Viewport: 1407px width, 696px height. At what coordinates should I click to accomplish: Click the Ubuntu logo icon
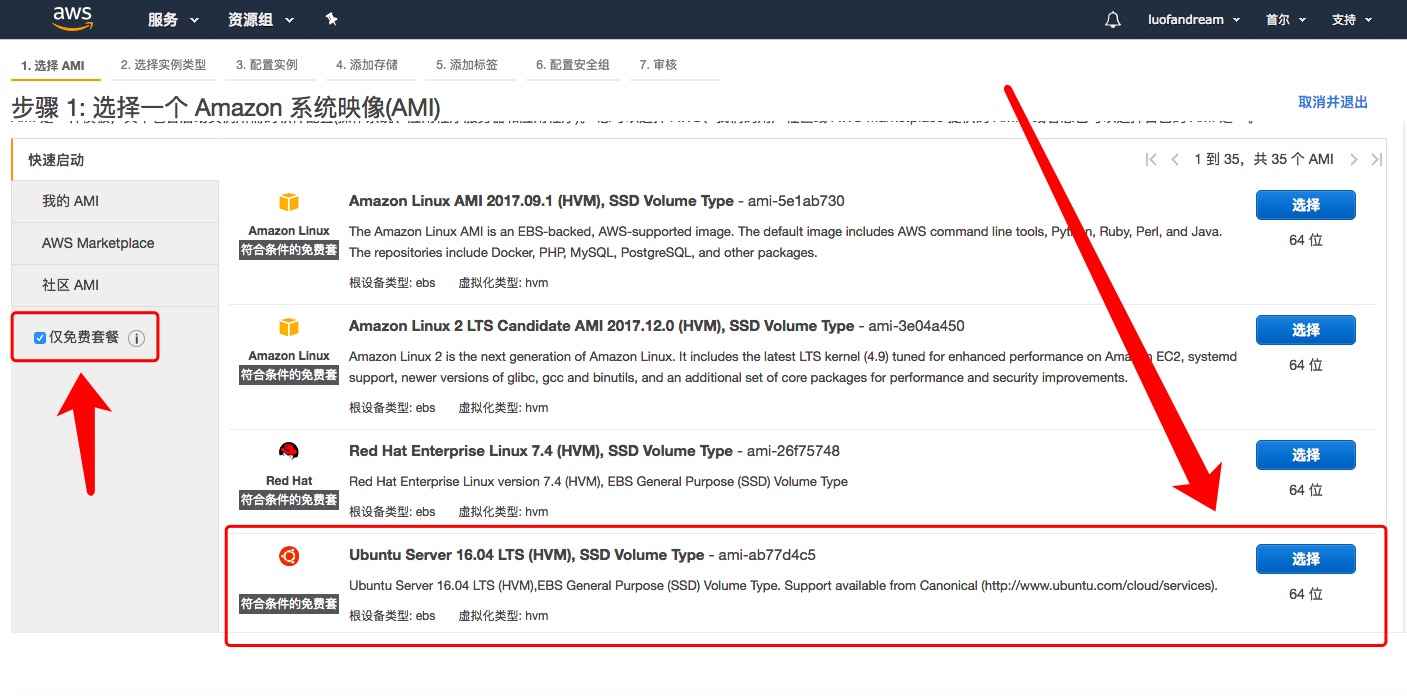289,557
